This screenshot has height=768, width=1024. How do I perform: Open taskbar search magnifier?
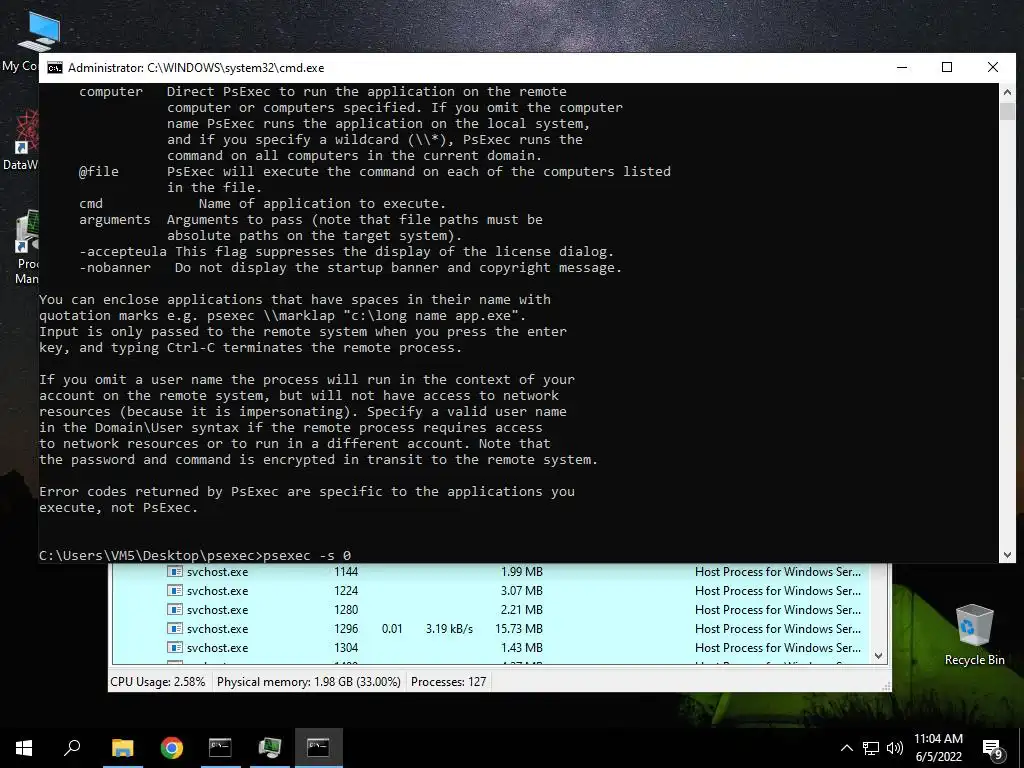tap(72, 748)
